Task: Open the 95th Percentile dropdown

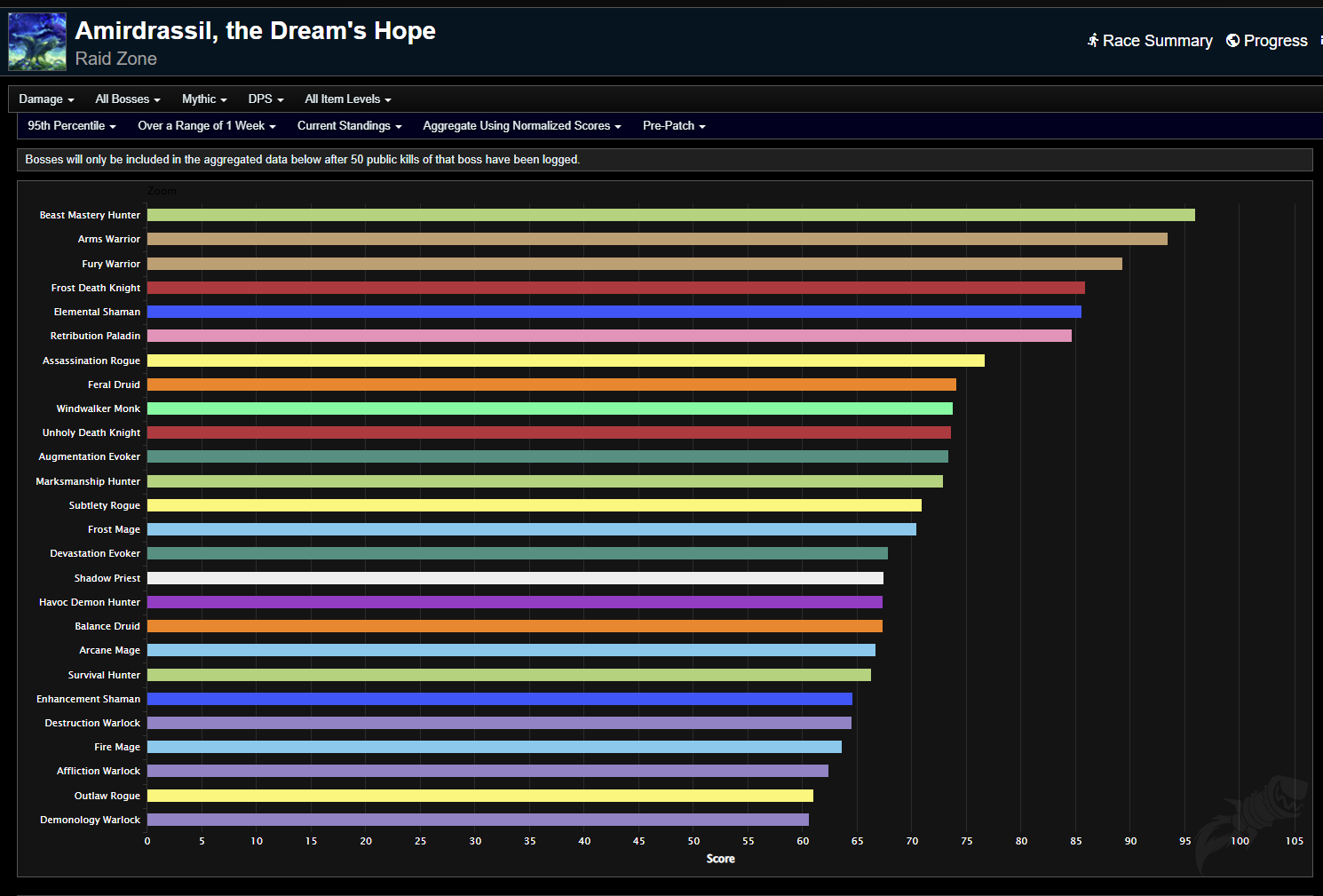Action: [x=71, y=125]
